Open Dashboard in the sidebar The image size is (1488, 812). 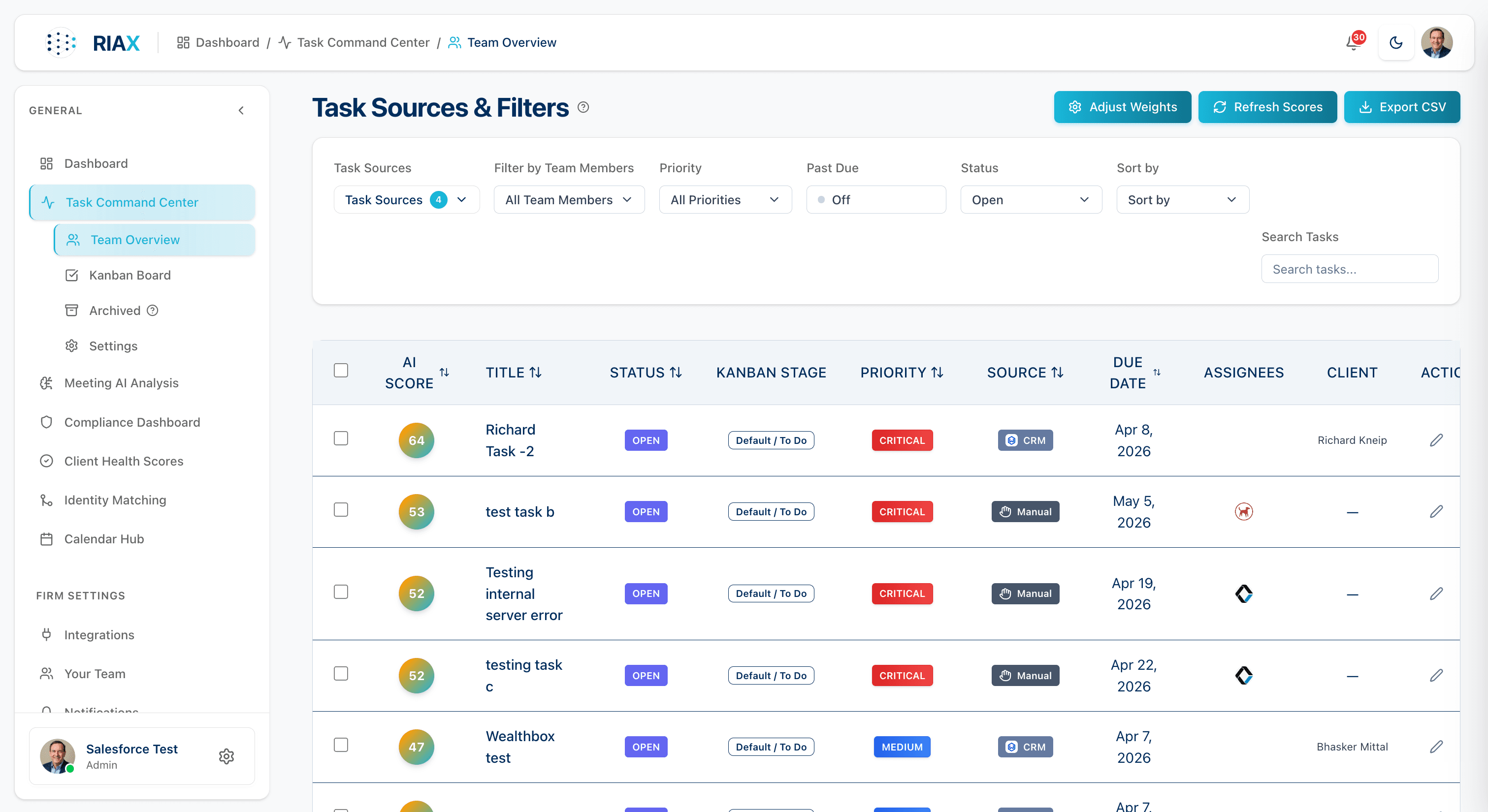pos(142,163)
